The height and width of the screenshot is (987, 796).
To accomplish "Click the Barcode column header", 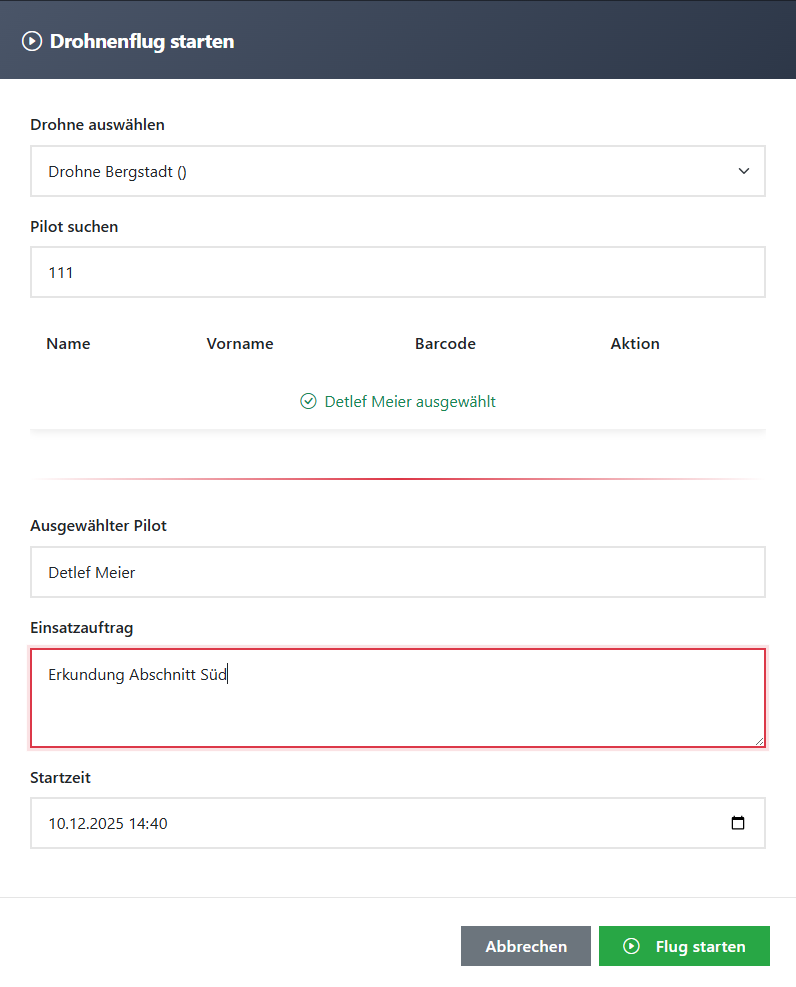I will pos(445,343).
